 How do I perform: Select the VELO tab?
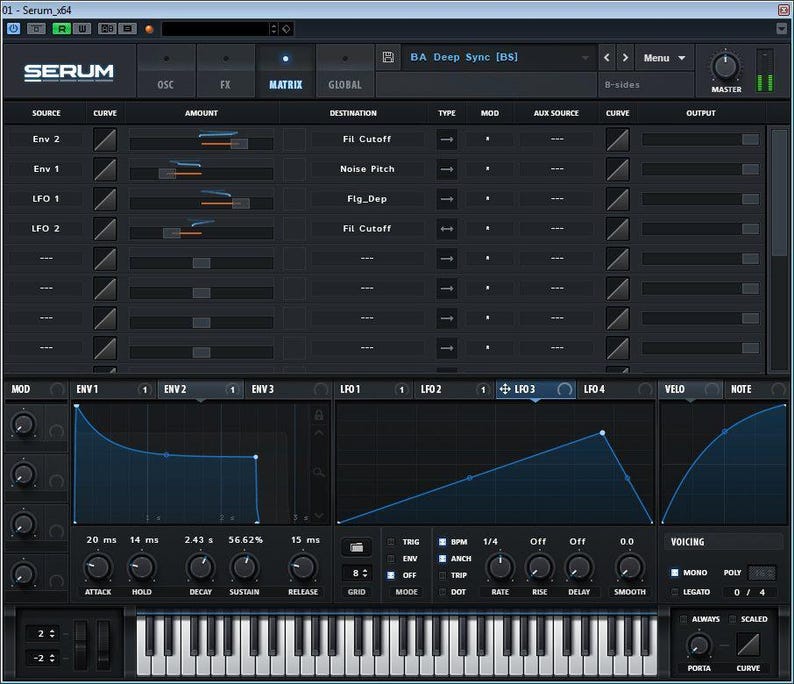pos(690,389)
